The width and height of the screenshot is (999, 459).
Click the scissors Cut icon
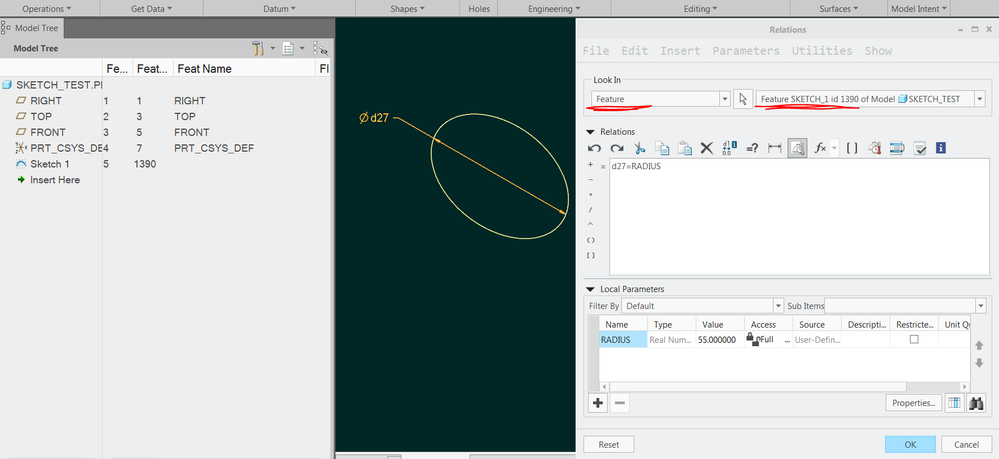640,148
